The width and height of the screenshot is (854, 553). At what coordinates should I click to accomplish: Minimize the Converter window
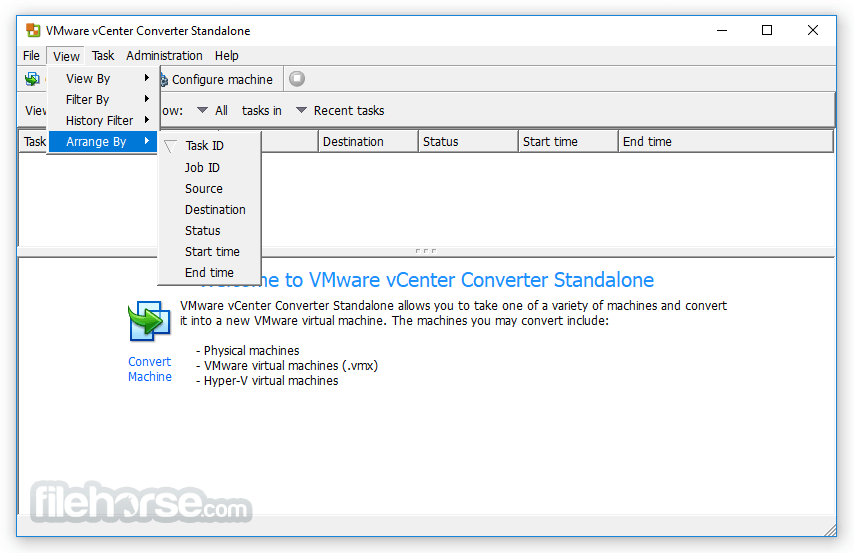[x=722, y=31]
